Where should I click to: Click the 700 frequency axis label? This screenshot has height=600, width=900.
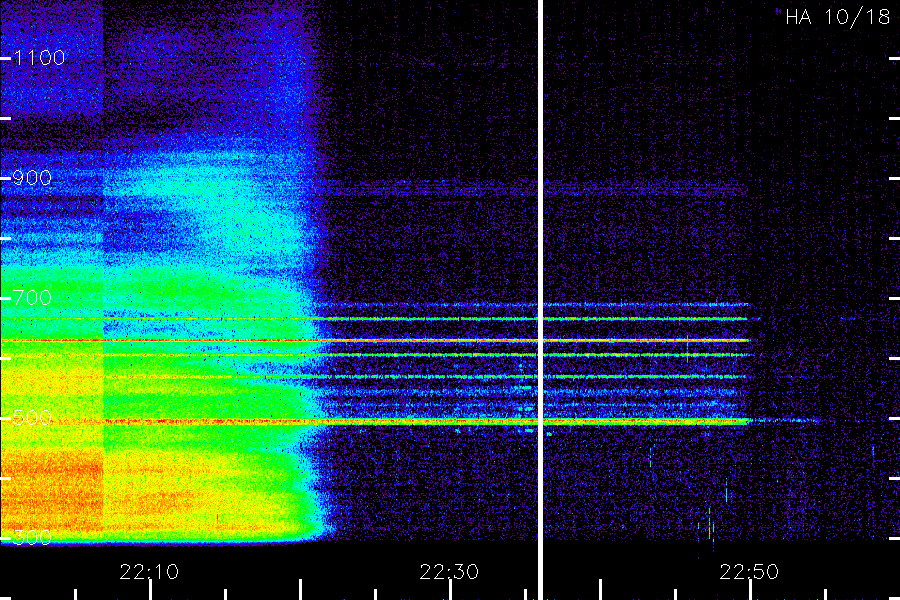point(32,297)
